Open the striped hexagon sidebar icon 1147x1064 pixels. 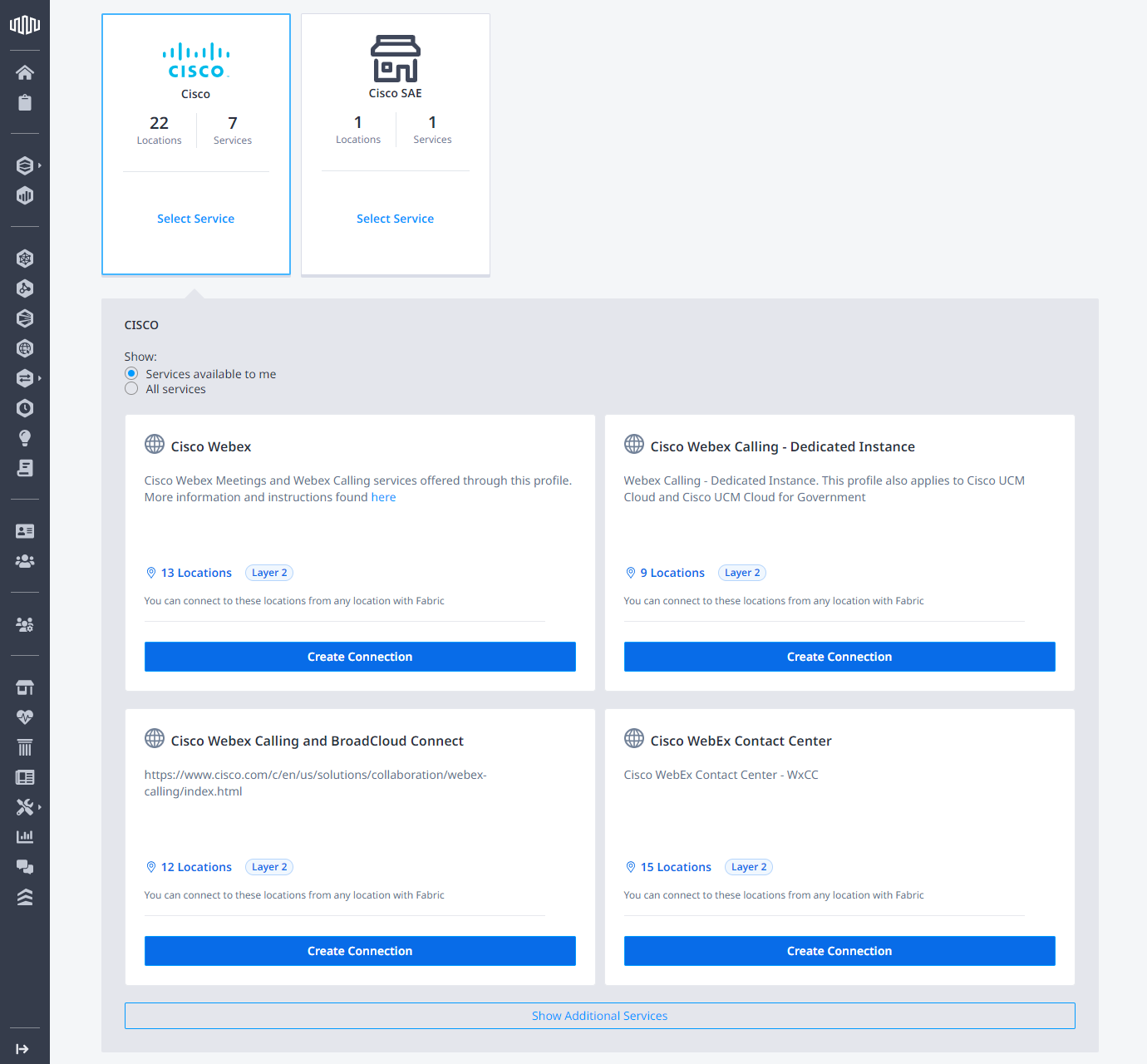click(25, 318)
